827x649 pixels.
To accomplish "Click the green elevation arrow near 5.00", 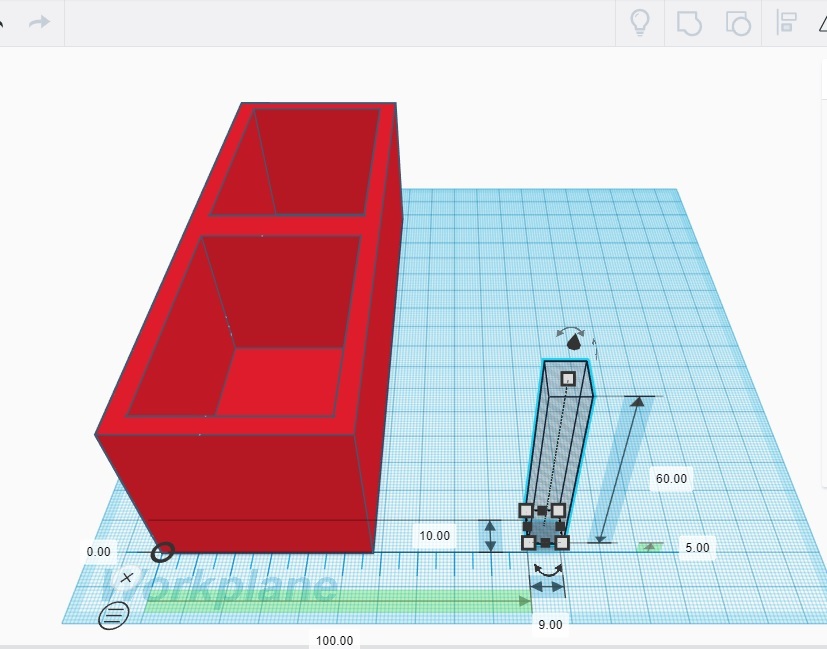I will (x=650, y=547).
